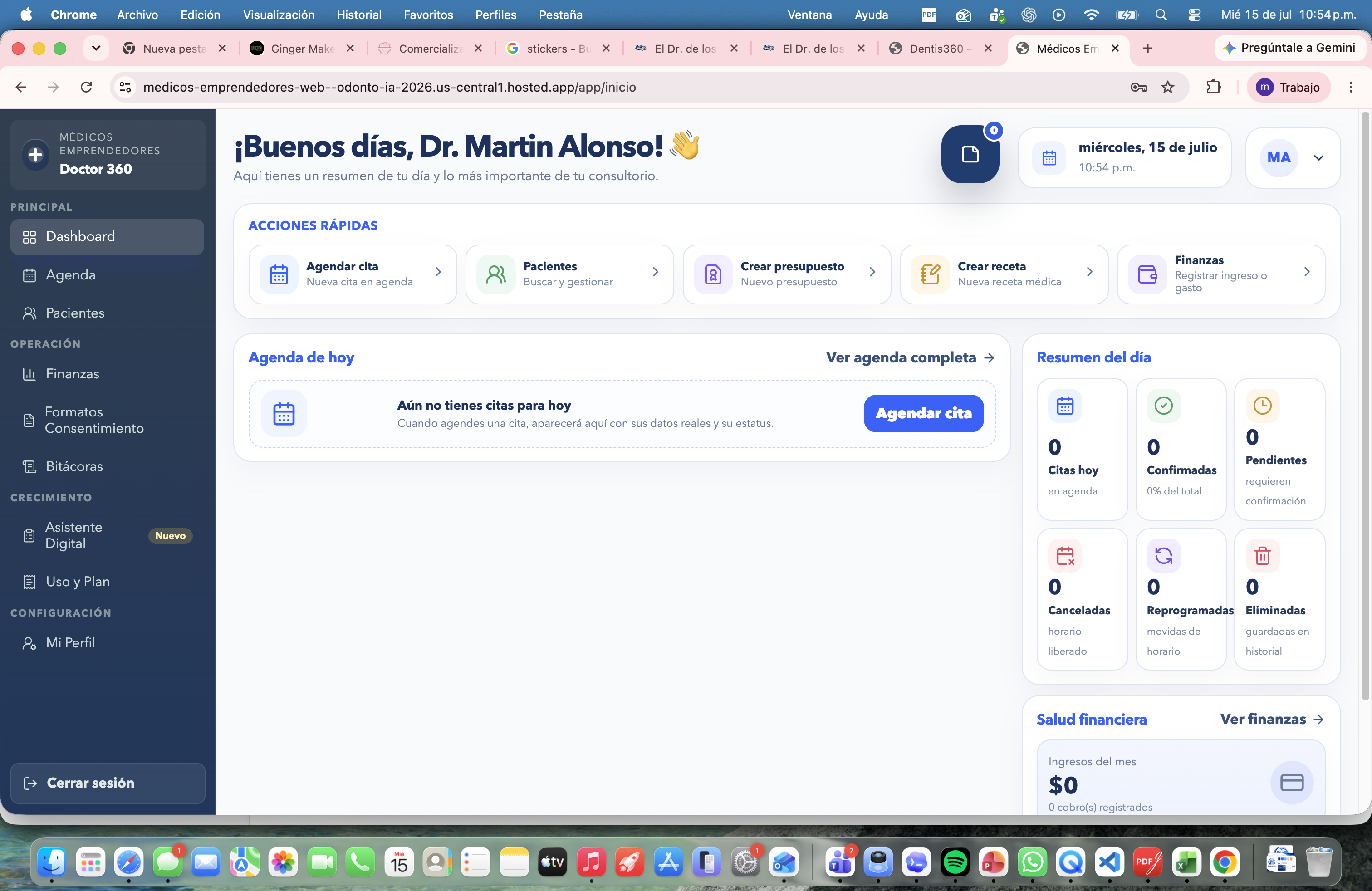Open the notes icon with zero badge
1372x891 pixels.
(x=970, y=154)
